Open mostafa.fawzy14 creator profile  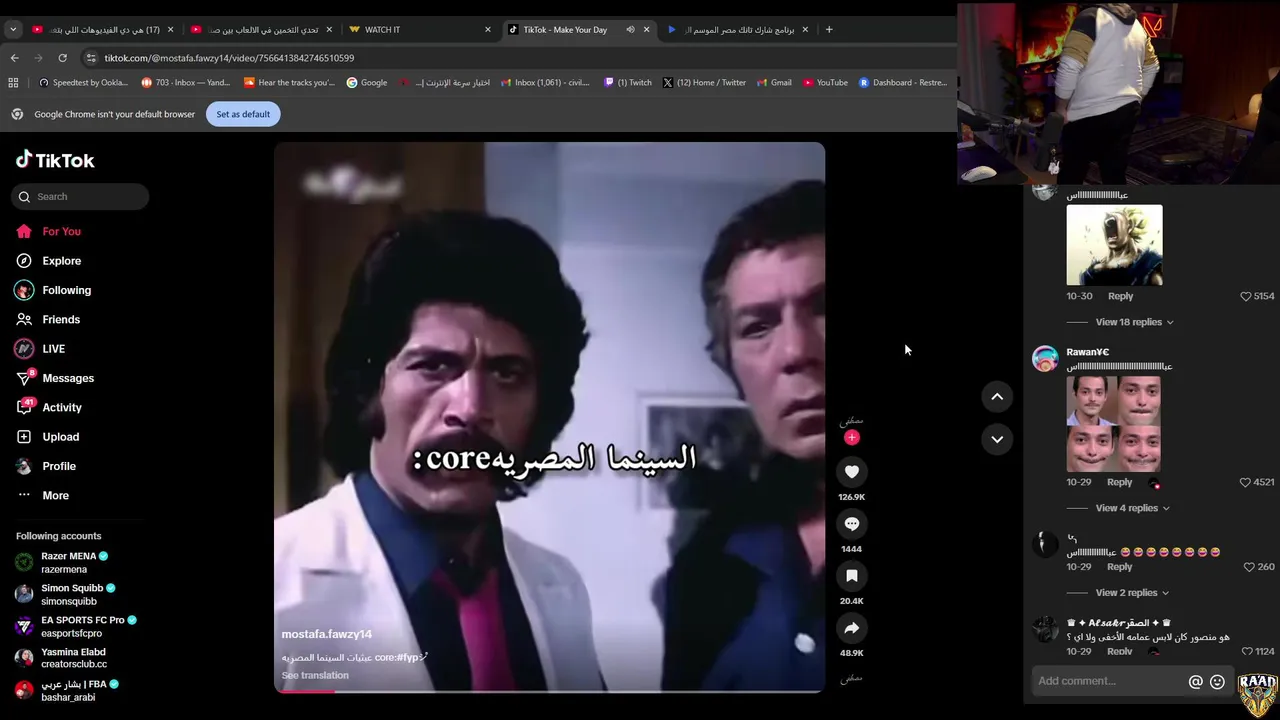327,635
